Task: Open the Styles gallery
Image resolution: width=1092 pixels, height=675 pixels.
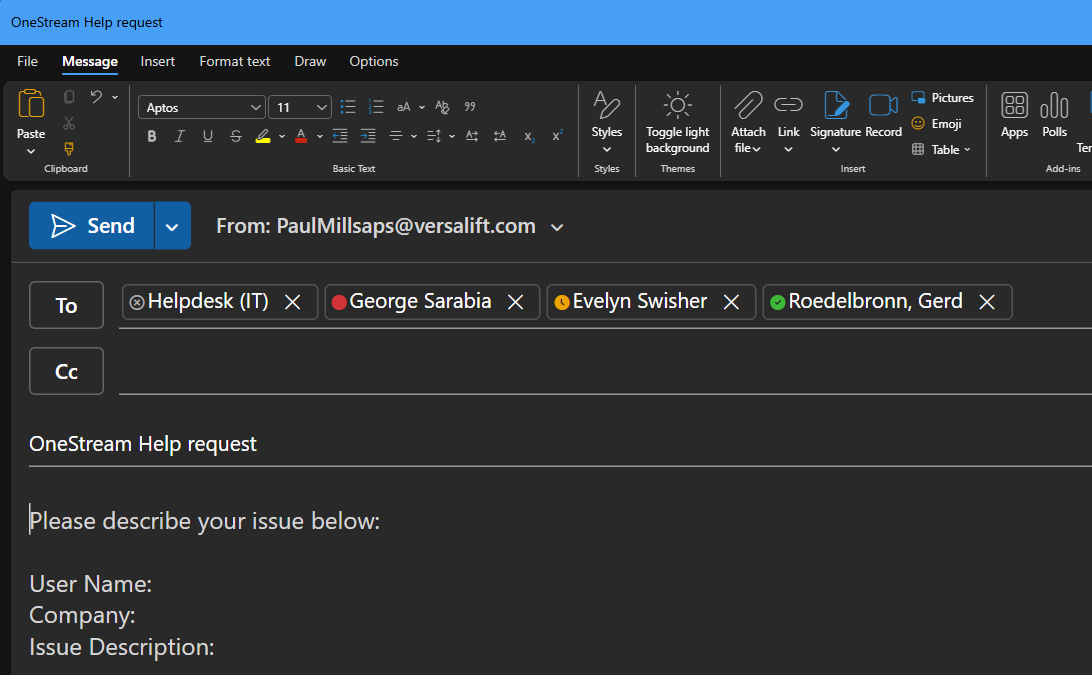Action: (x=607, y=122)
